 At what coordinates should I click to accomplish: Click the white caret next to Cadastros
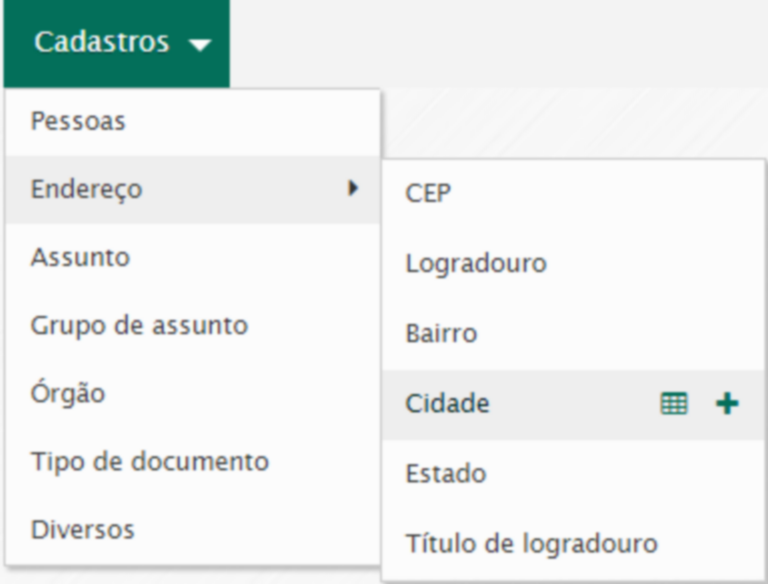200,45
